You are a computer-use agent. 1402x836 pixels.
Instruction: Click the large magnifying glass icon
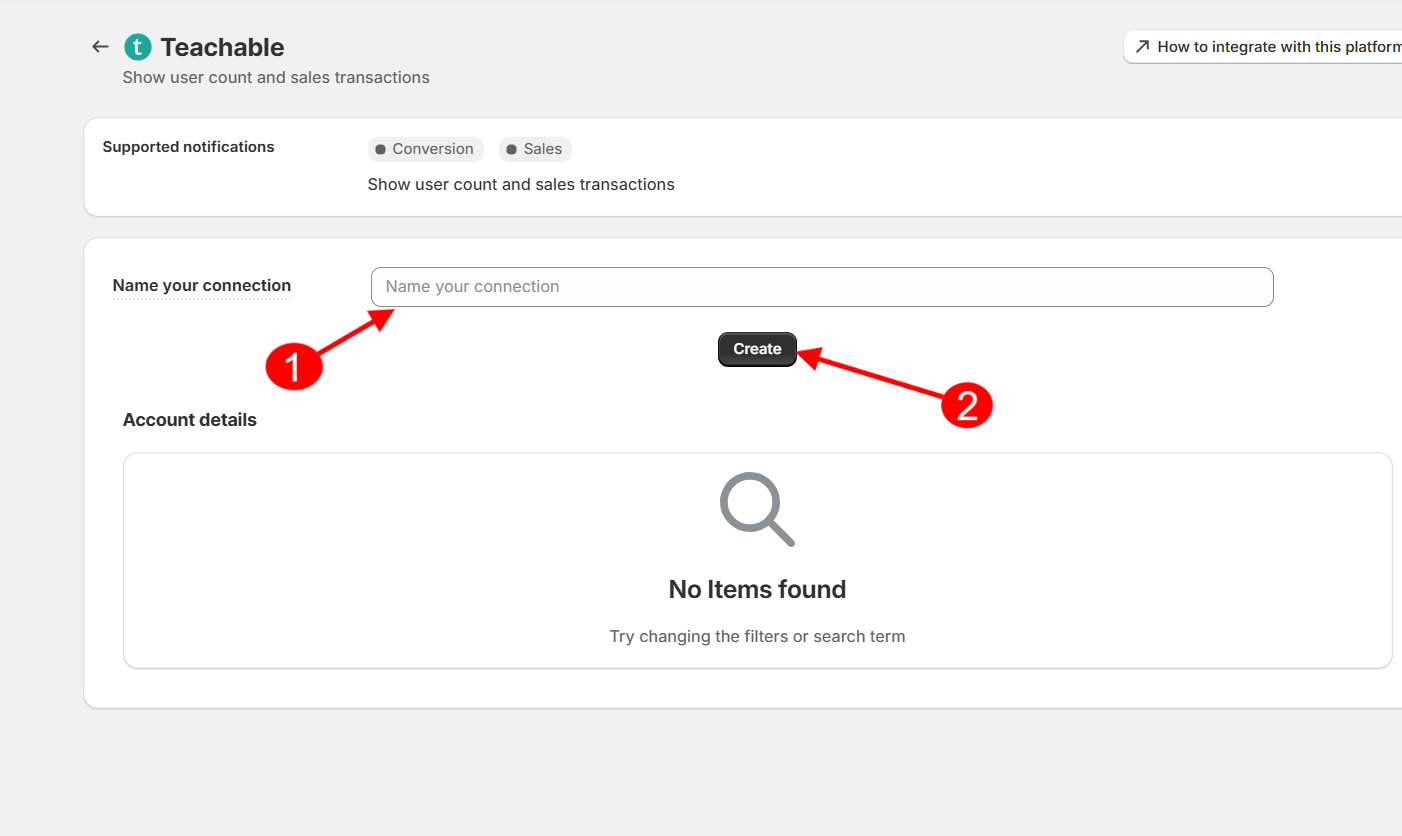point(757,509)
